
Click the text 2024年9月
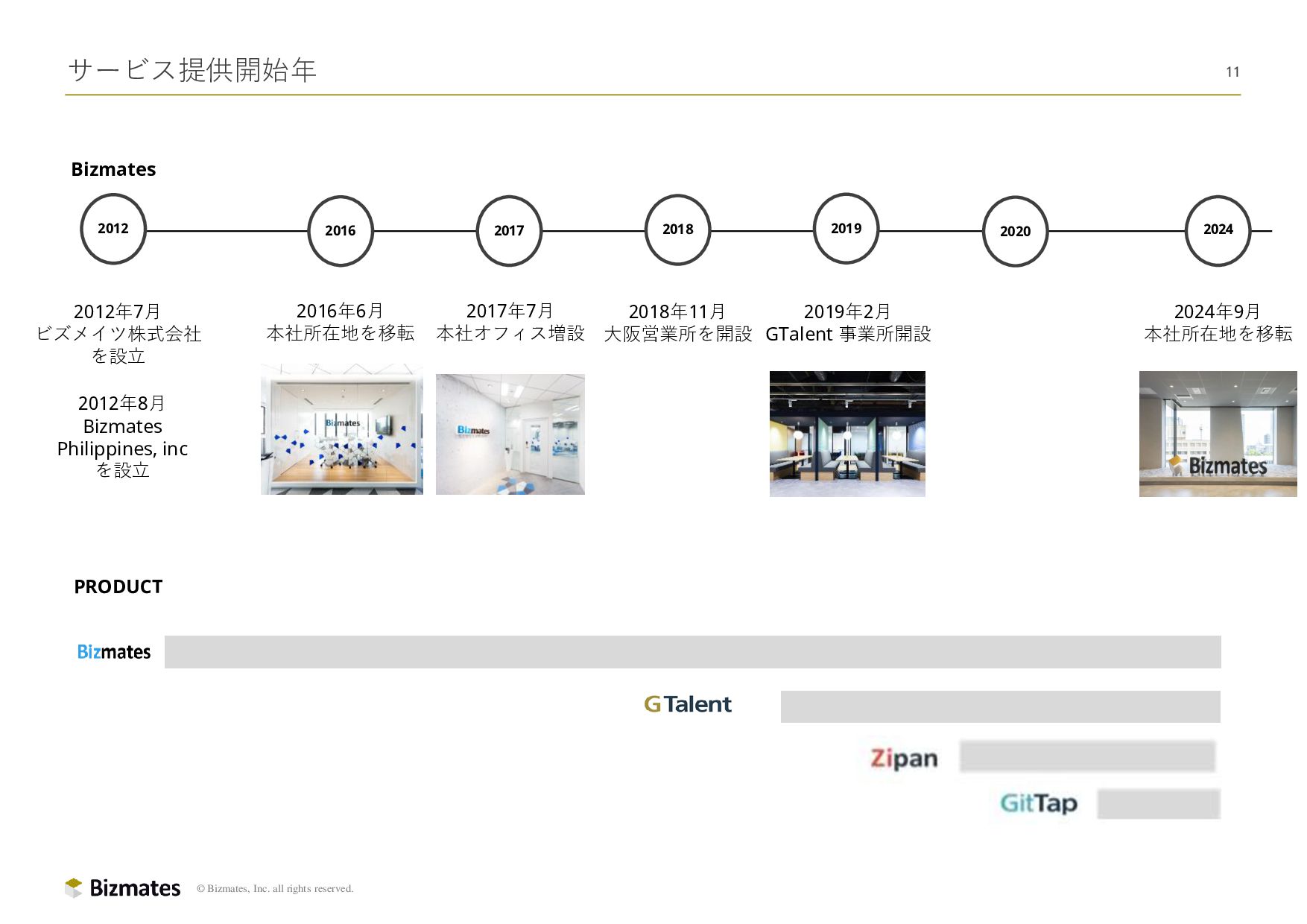[1218, 311]
